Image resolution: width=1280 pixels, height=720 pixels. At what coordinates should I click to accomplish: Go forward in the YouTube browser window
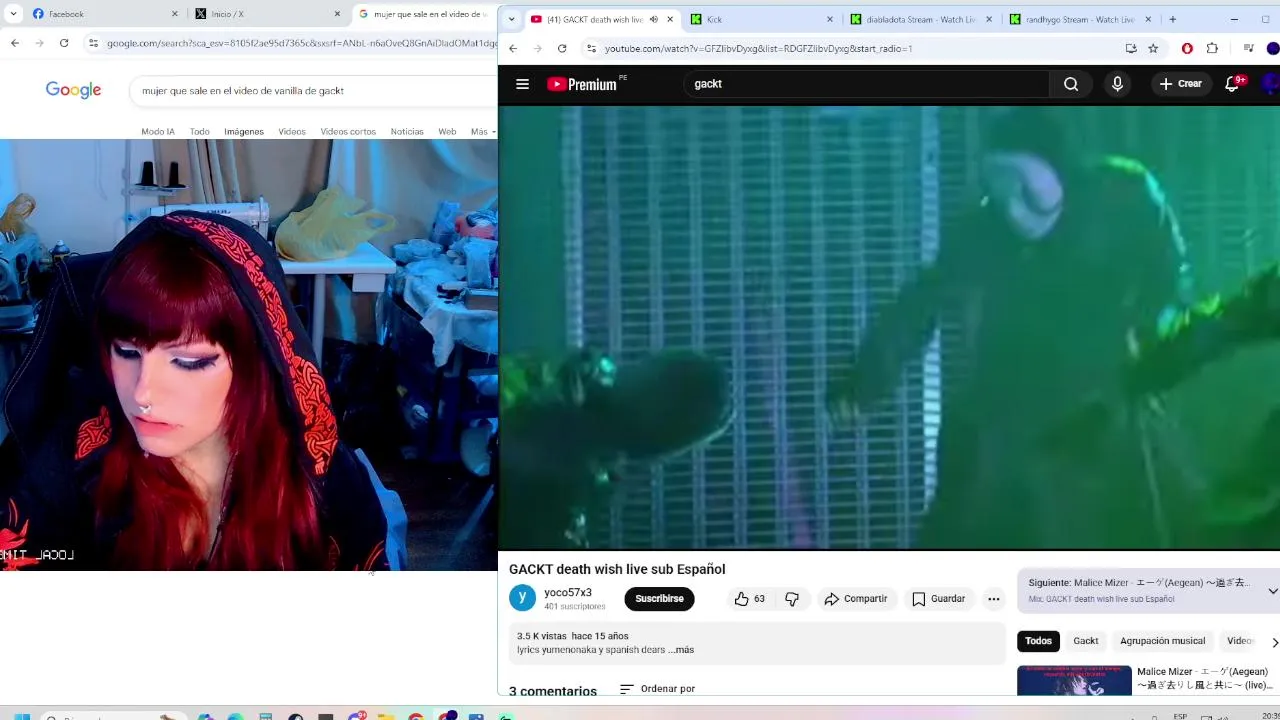(537, 48)
